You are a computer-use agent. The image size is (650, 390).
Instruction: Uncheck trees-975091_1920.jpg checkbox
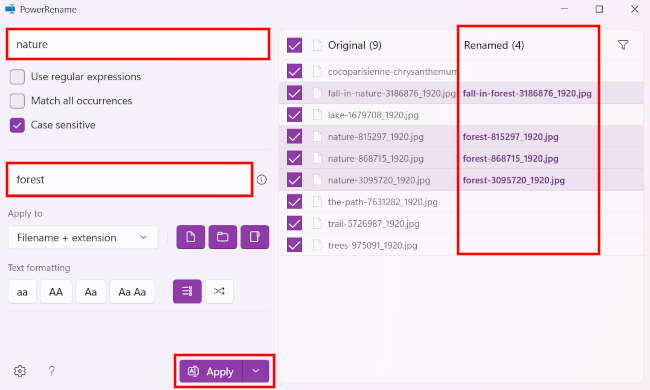click(294, 245)
